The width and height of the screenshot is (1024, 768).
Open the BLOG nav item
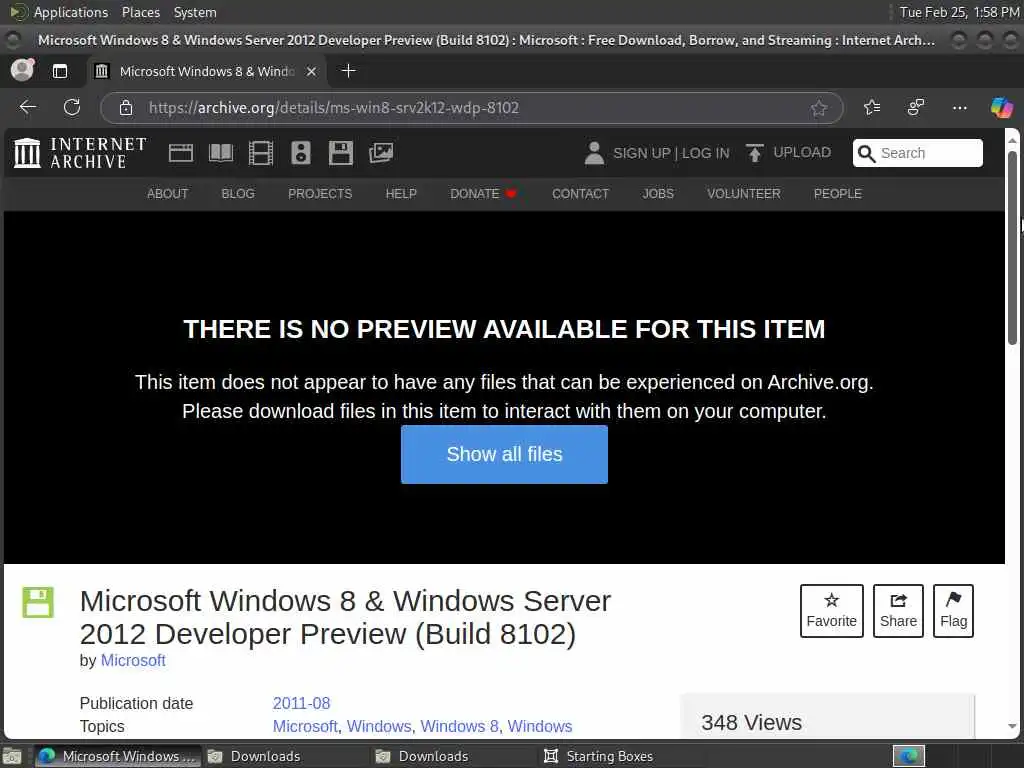click(x=238, y=194)
